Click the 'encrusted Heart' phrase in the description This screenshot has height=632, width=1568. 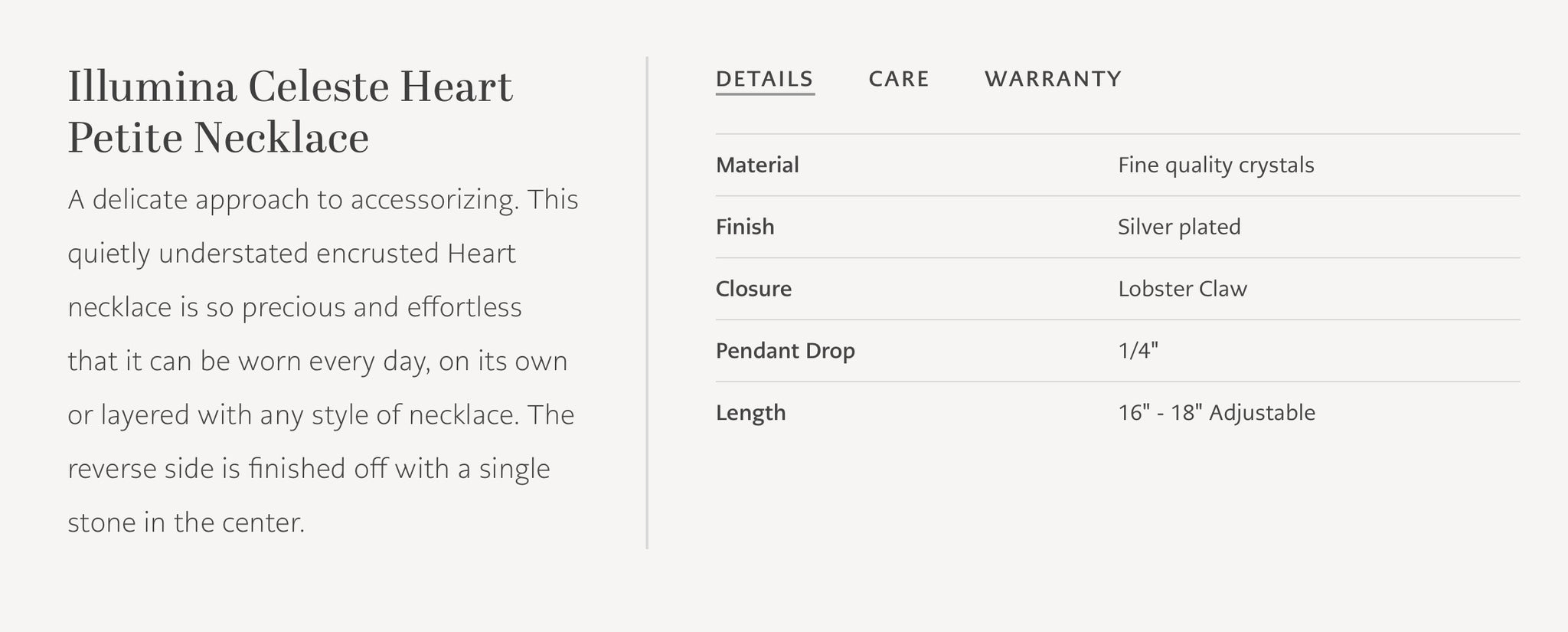coord(416,254)
